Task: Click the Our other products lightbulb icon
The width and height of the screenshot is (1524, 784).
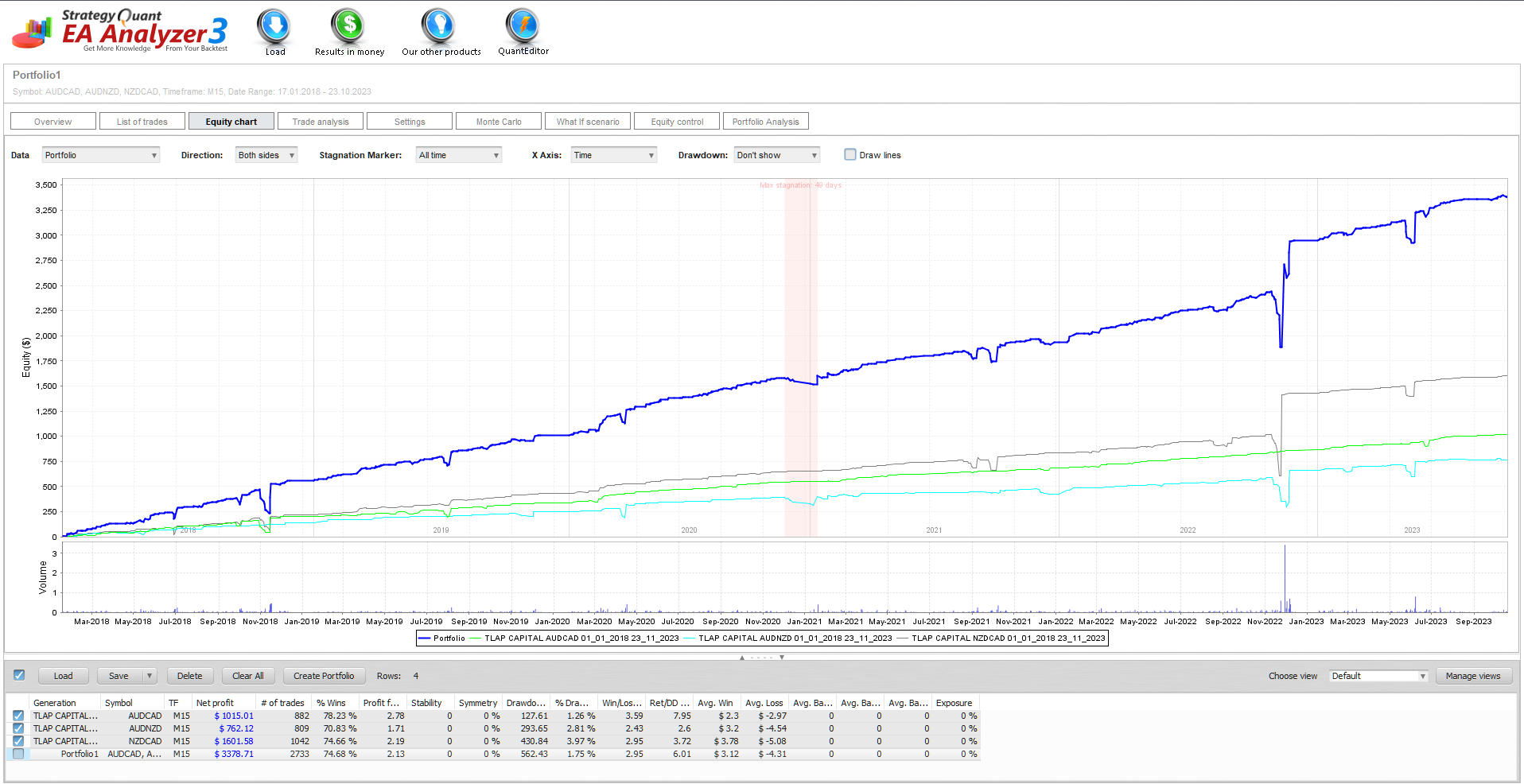Action: coord(438,26)
